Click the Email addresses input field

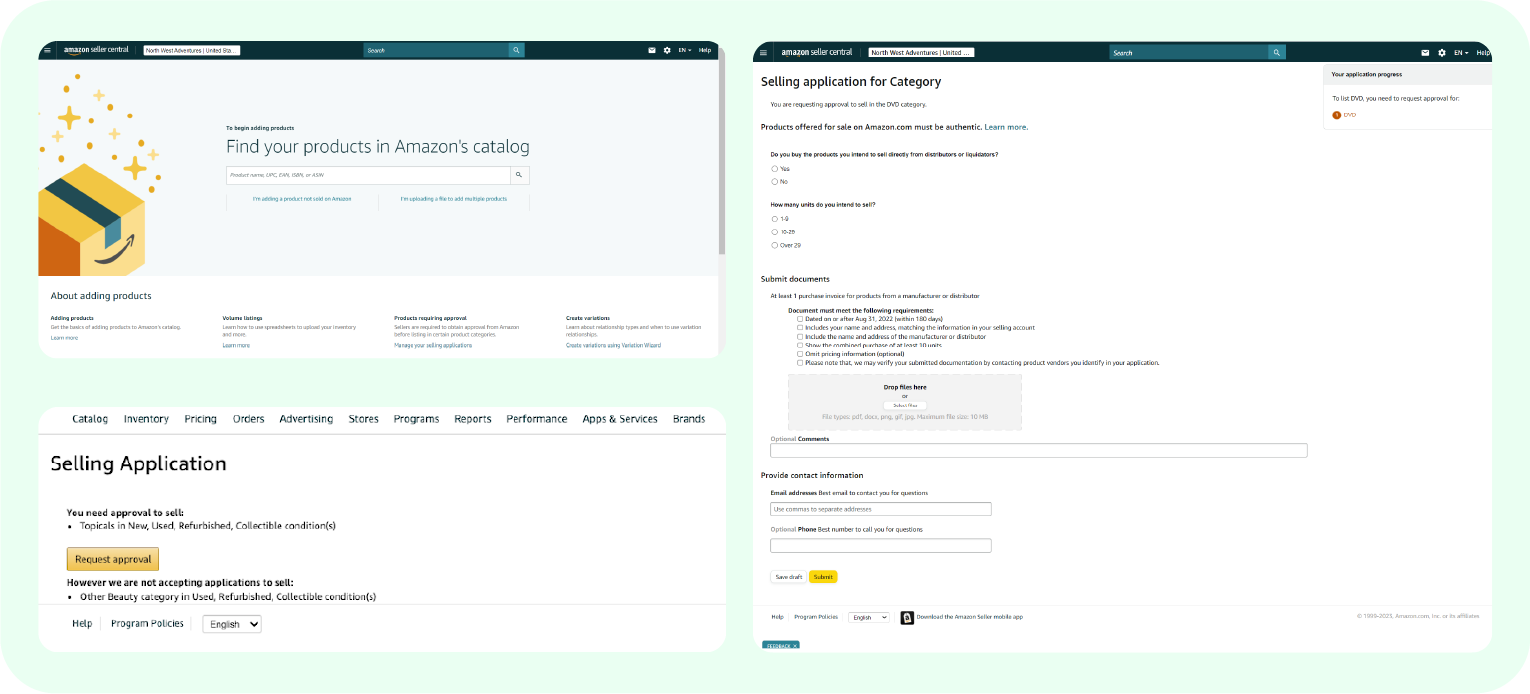tap(881, 509)
